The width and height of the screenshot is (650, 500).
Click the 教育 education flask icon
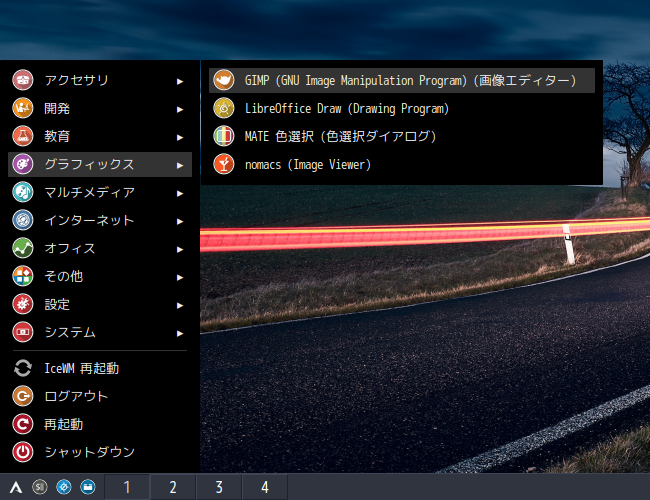click(x=23, y=136)
